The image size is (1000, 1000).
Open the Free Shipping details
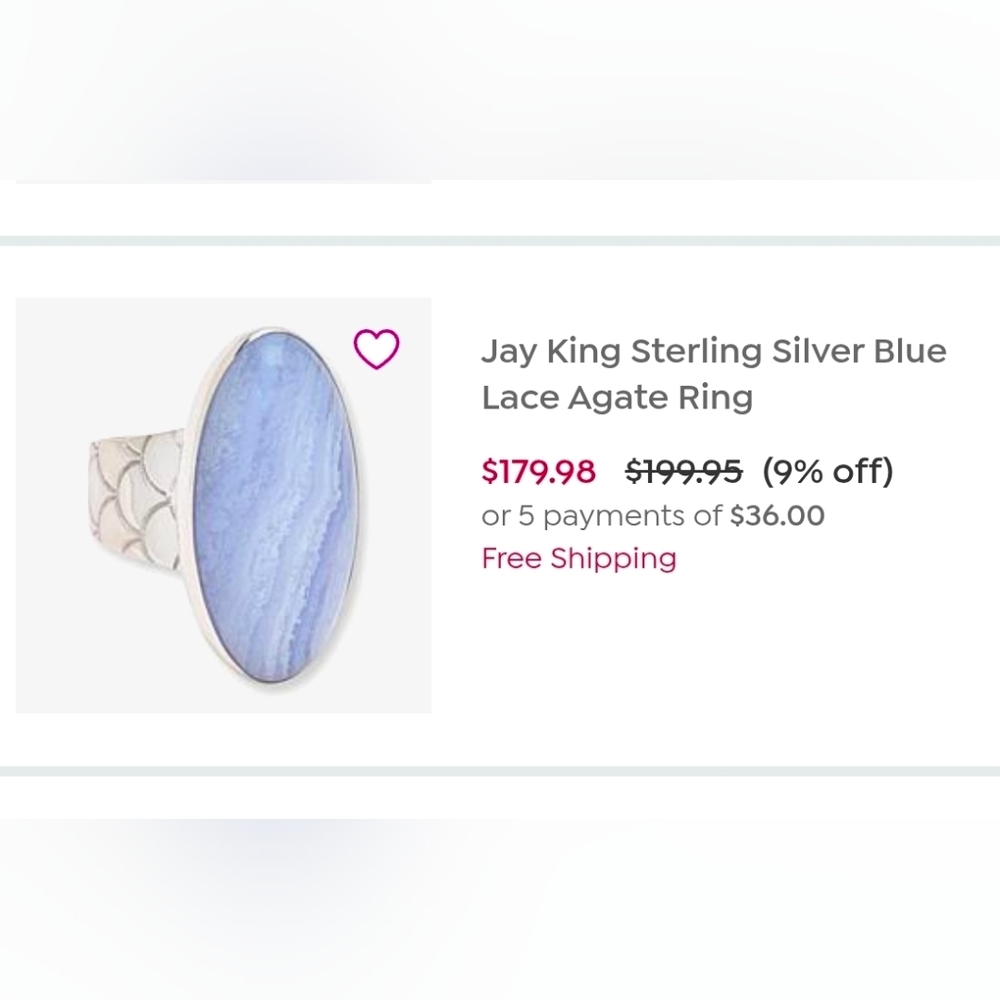pyautogui.click(x=578, y=558)
